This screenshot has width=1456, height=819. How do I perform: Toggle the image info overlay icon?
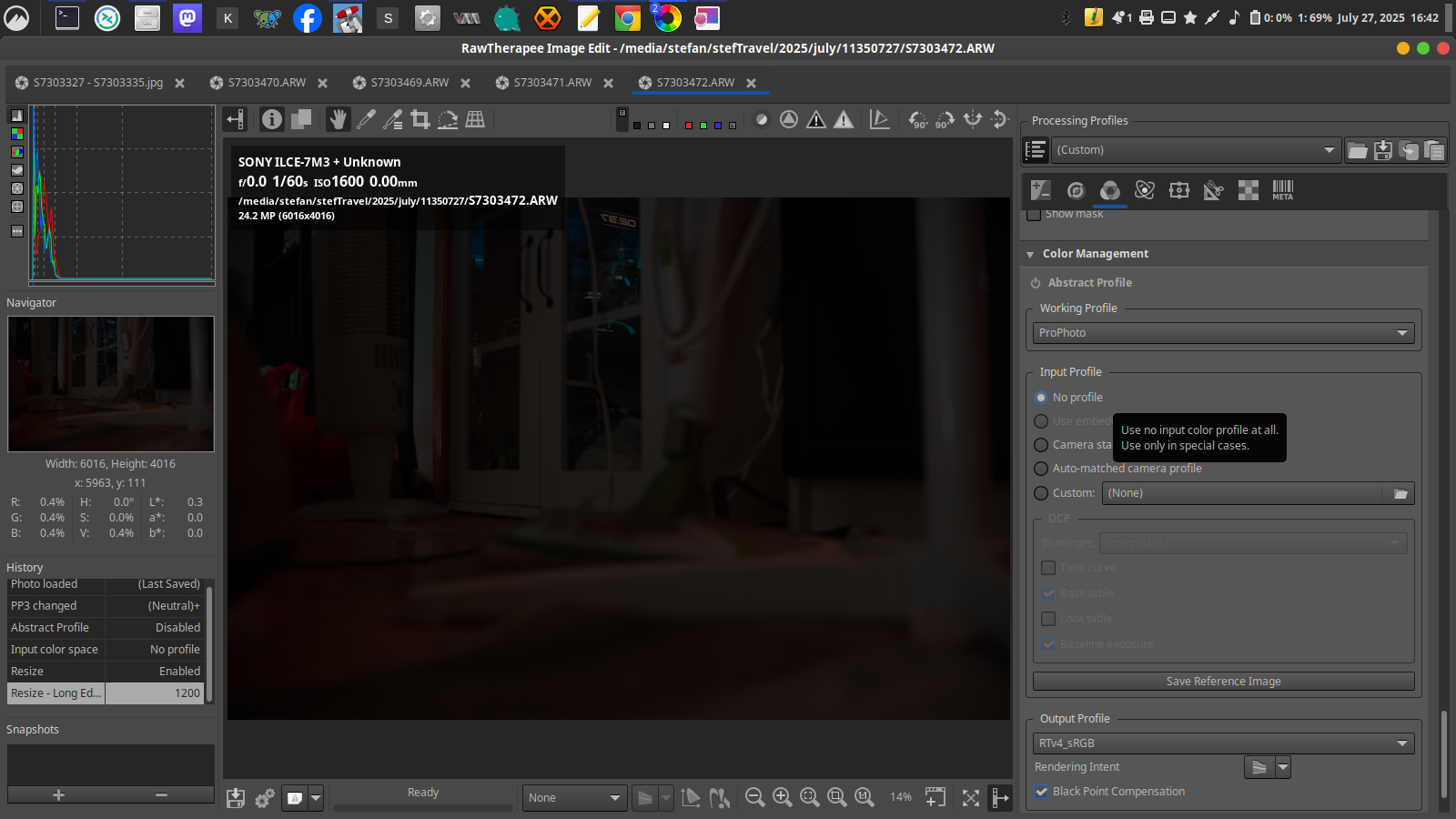[x=271, y=119]
